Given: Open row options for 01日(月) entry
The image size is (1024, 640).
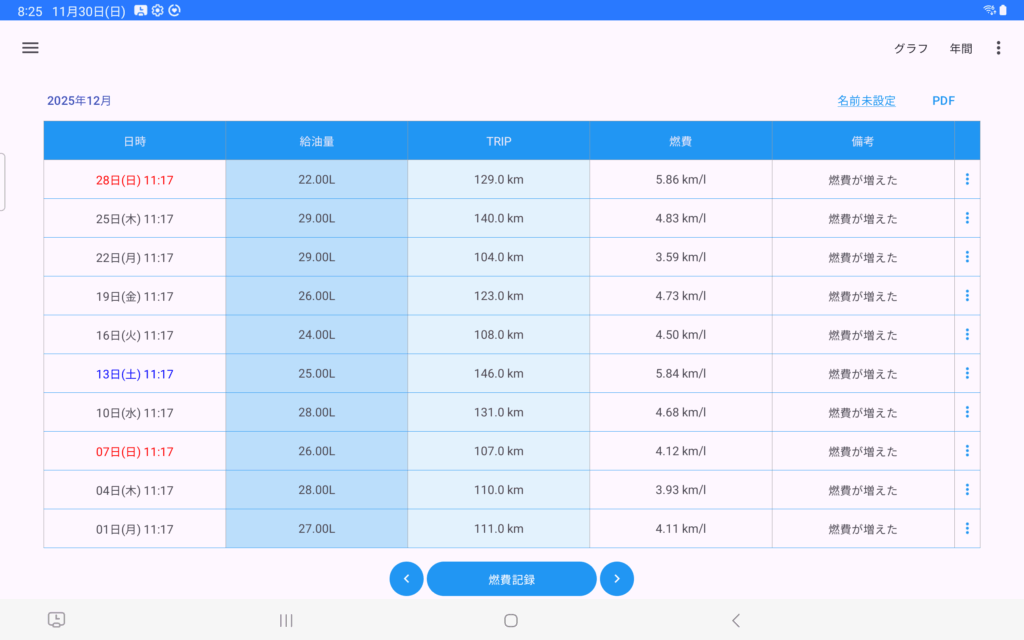Looking at the screenshot, I should pos(967,529).
